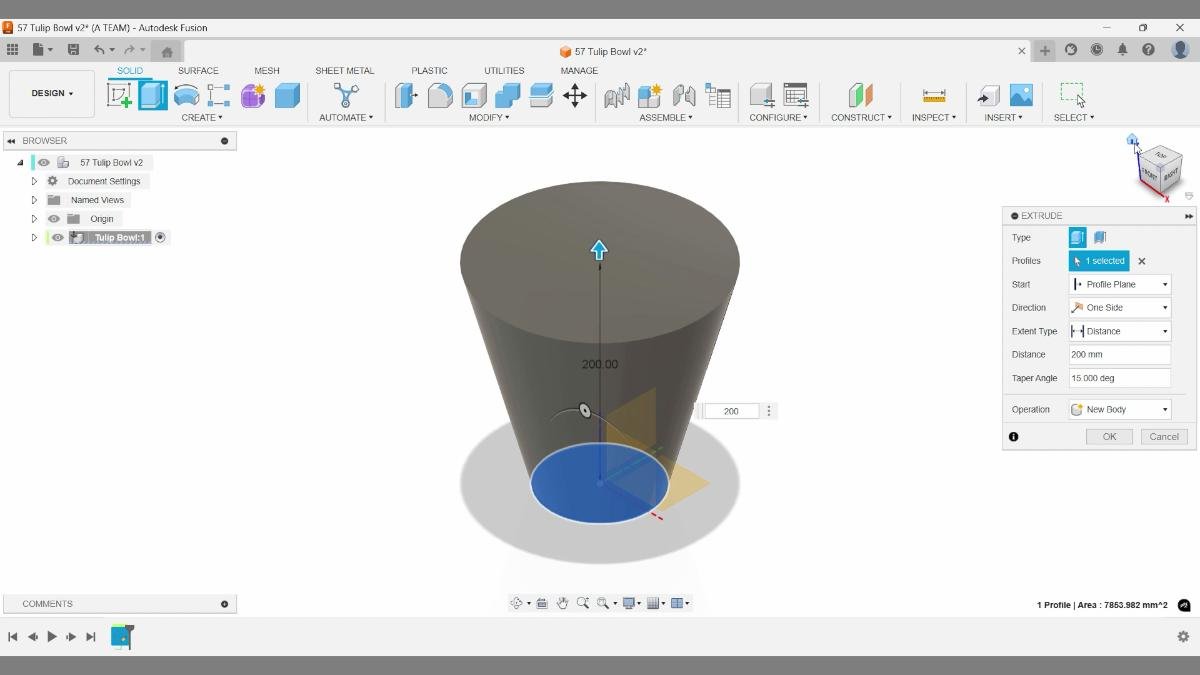Screen dimensions: 1200x675
Task: Click the Home icon next to the ViewCube
Action: coord(1131,141)
